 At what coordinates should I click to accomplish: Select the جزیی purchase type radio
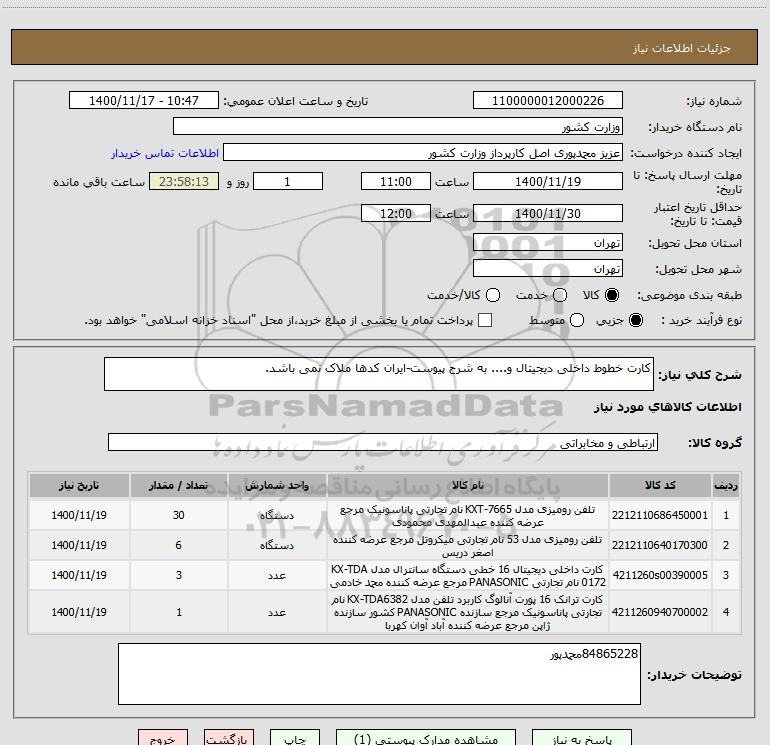(635, 320)
